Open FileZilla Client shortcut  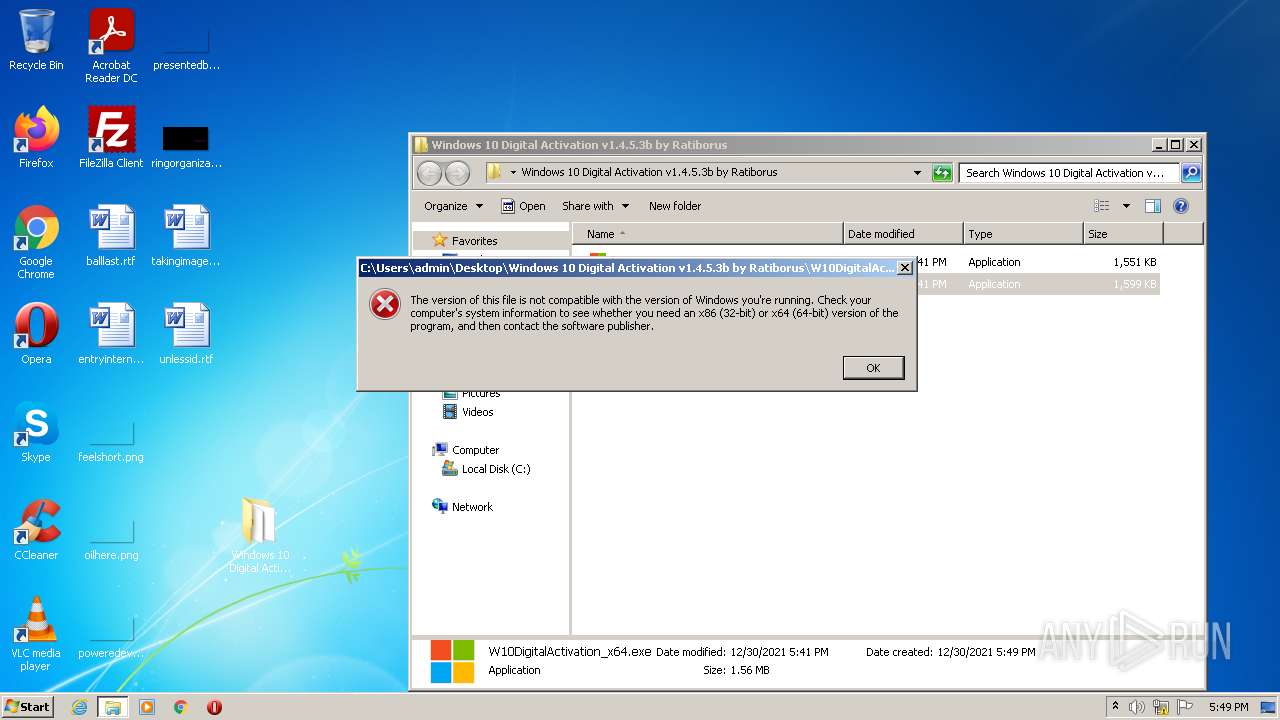pos(111,138)
